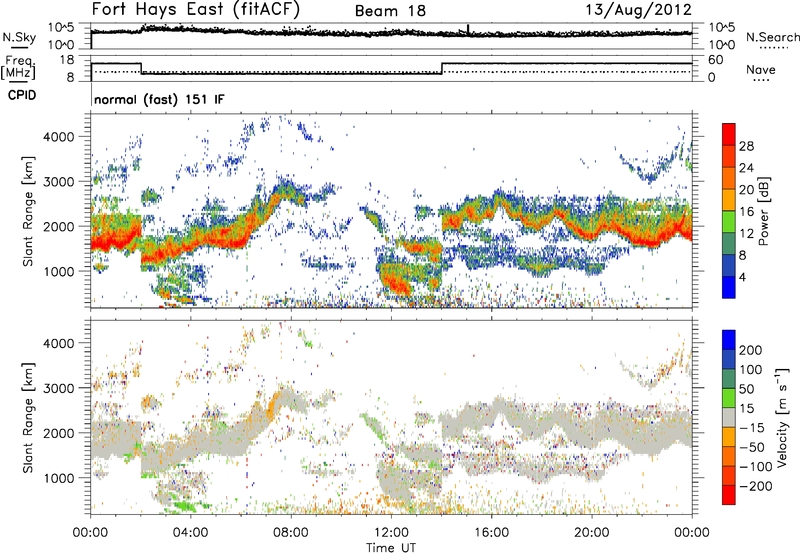This screenshot has height=554, width=800.
Task: Click the -200 label on velocity colorbar
Action: (x=756, y=486)
